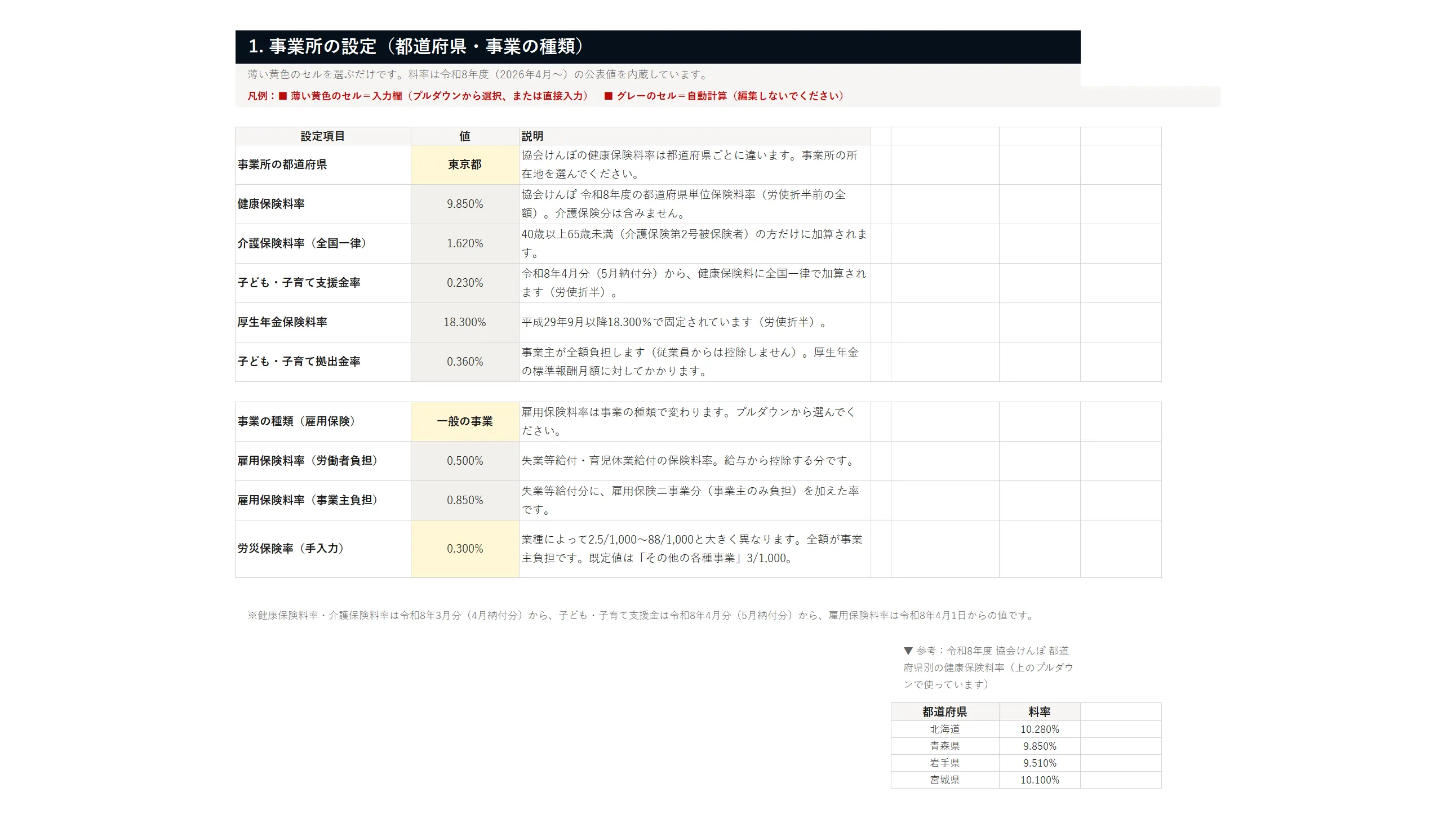The width and height of the screenshot is (1456, 819).
Task: Select the 0.850% 雇用保険料率 事業主負担 cell
Action: (465, 500)
